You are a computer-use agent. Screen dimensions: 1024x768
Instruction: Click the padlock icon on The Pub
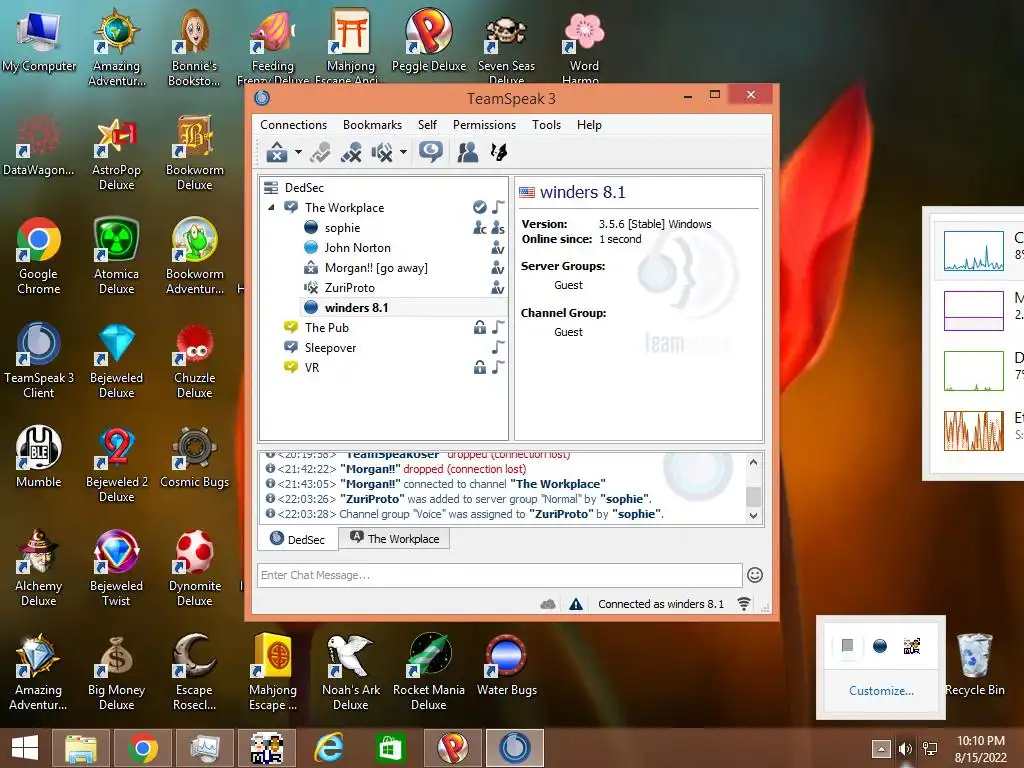pos(480,327)
